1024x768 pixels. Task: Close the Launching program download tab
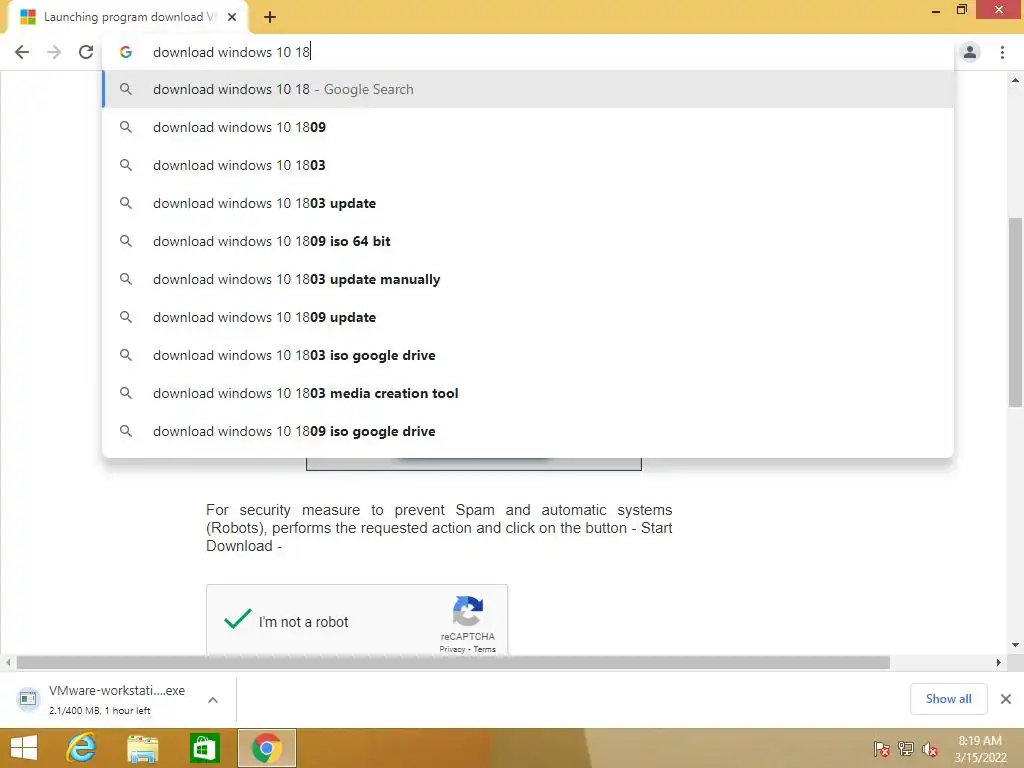[x=232, y=17]
